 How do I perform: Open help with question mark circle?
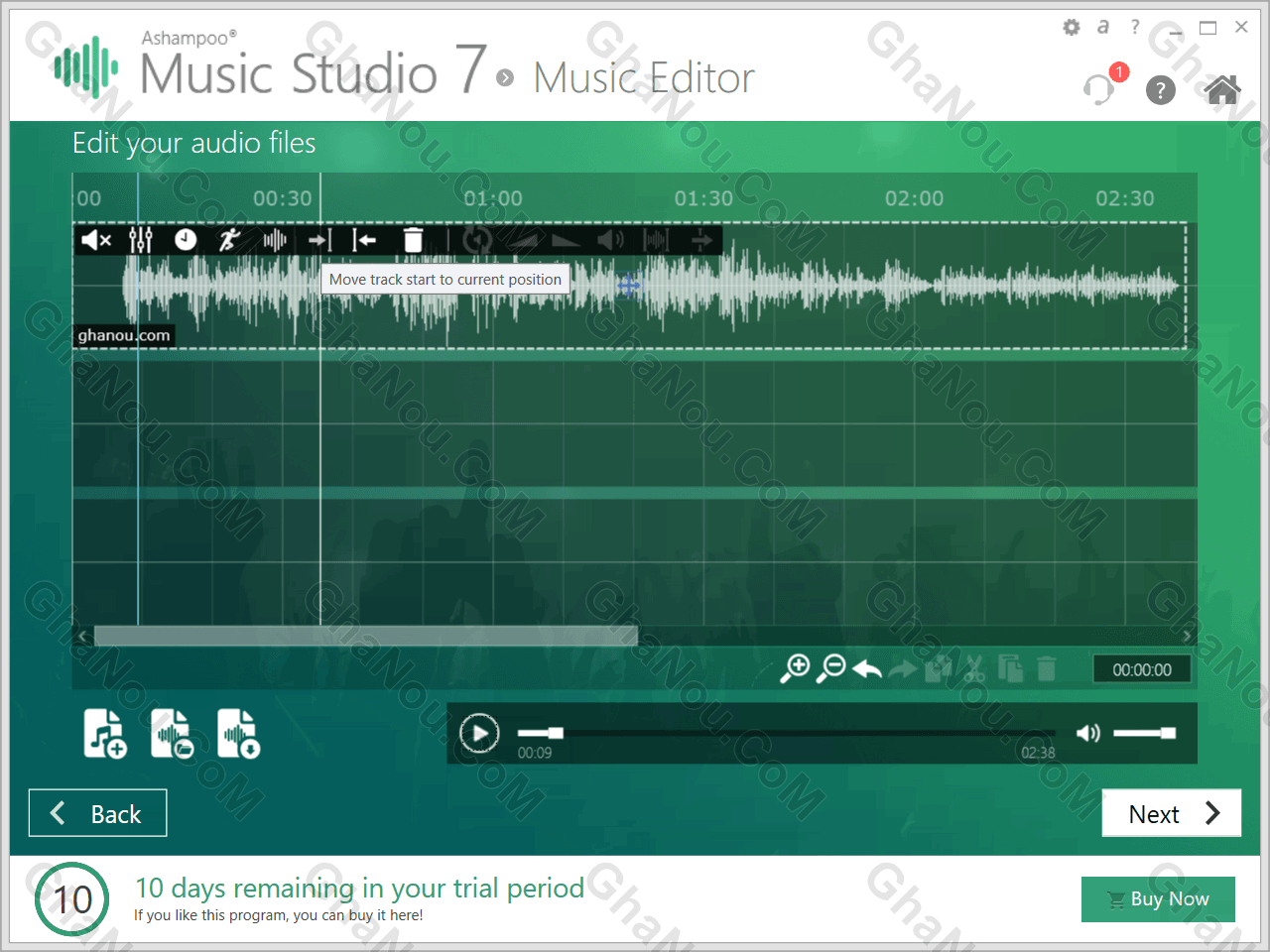pyautogui.click(x=1161, y=90)
